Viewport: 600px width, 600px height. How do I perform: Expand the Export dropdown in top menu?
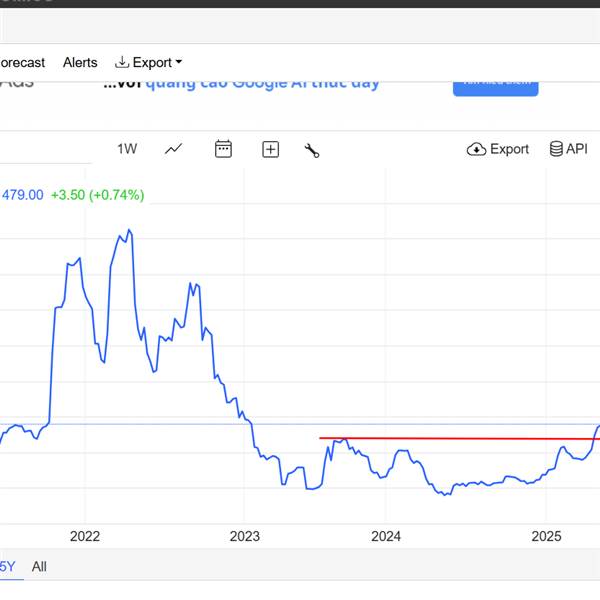[149, 62]
